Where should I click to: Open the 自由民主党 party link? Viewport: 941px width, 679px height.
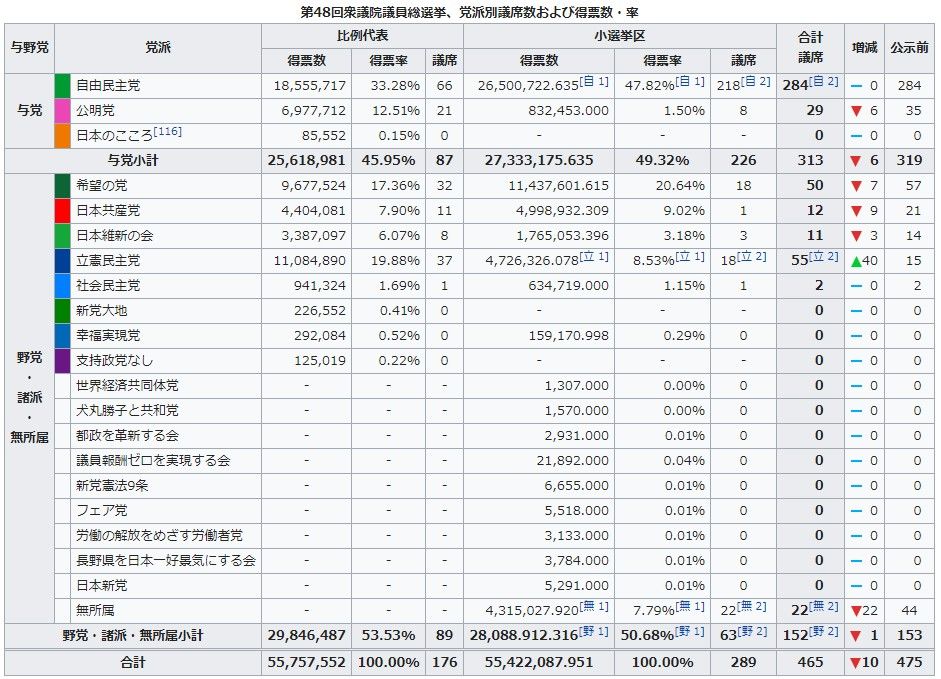pyautogui.click(x=108, y=86)
